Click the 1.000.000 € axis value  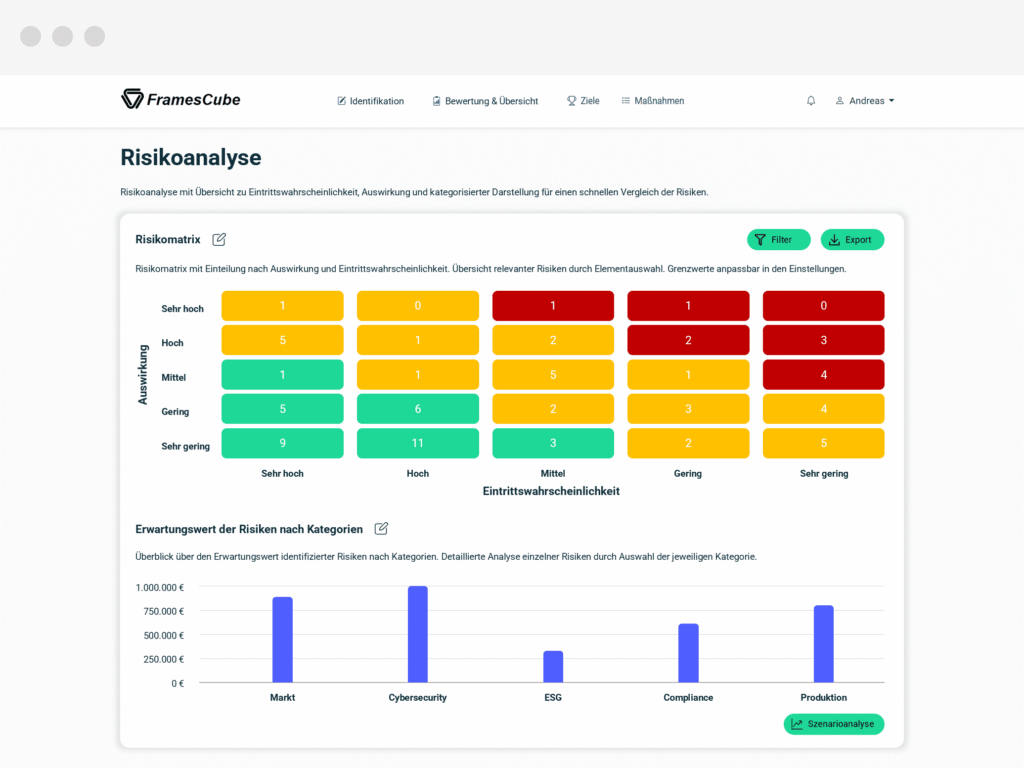(x=160, y=588)
